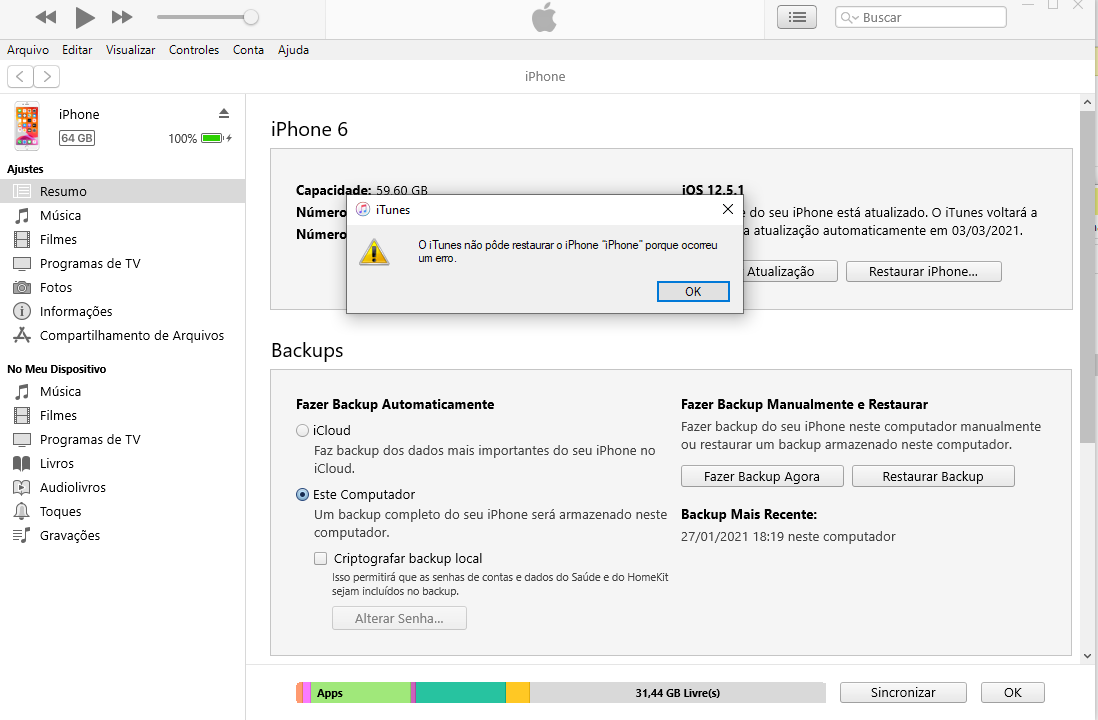Click the fast-forward playback button
1098x720 pixels.
[x=122, y=17]
